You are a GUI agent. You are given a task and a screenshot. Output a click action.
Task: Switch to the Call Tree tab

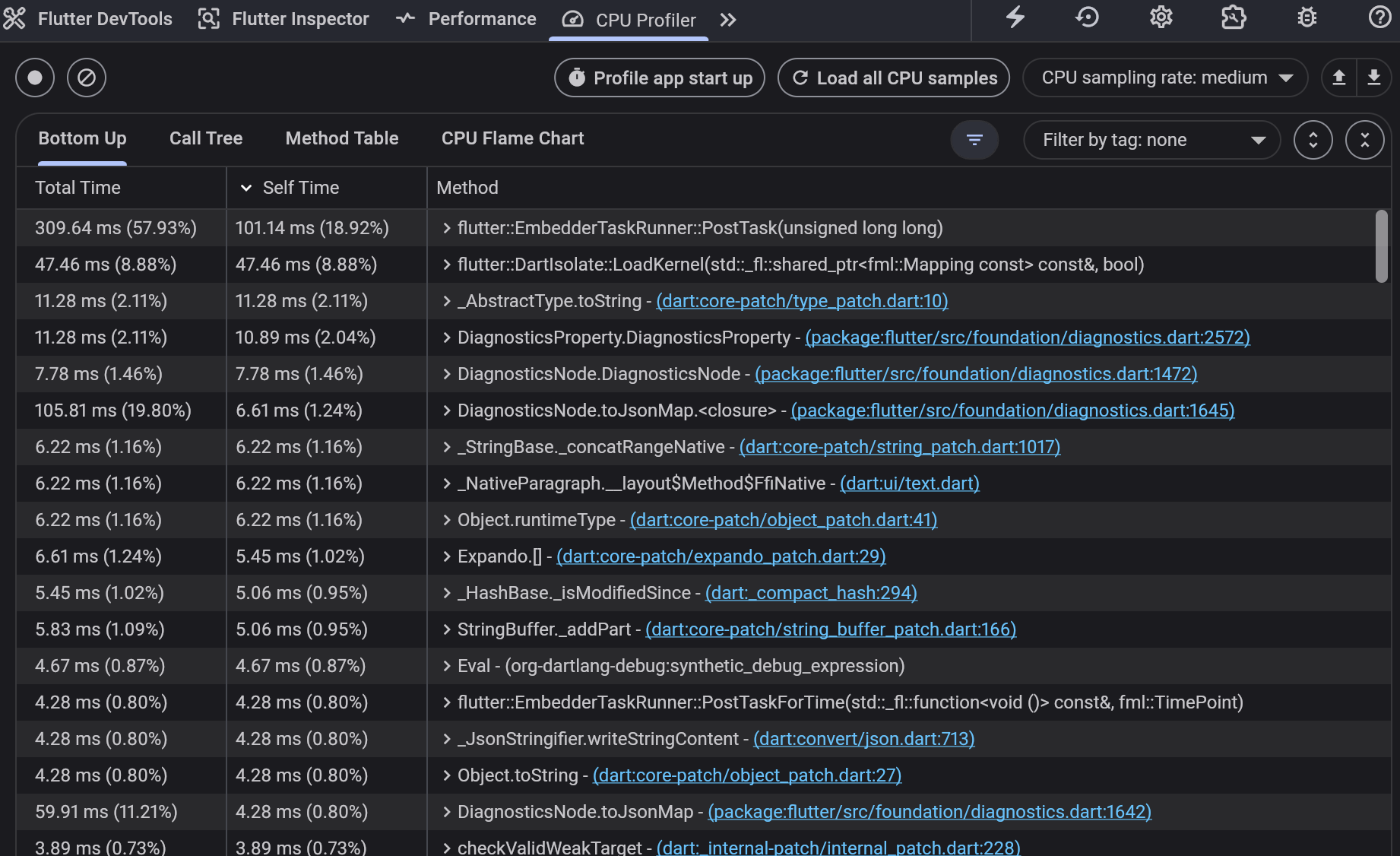206,138
